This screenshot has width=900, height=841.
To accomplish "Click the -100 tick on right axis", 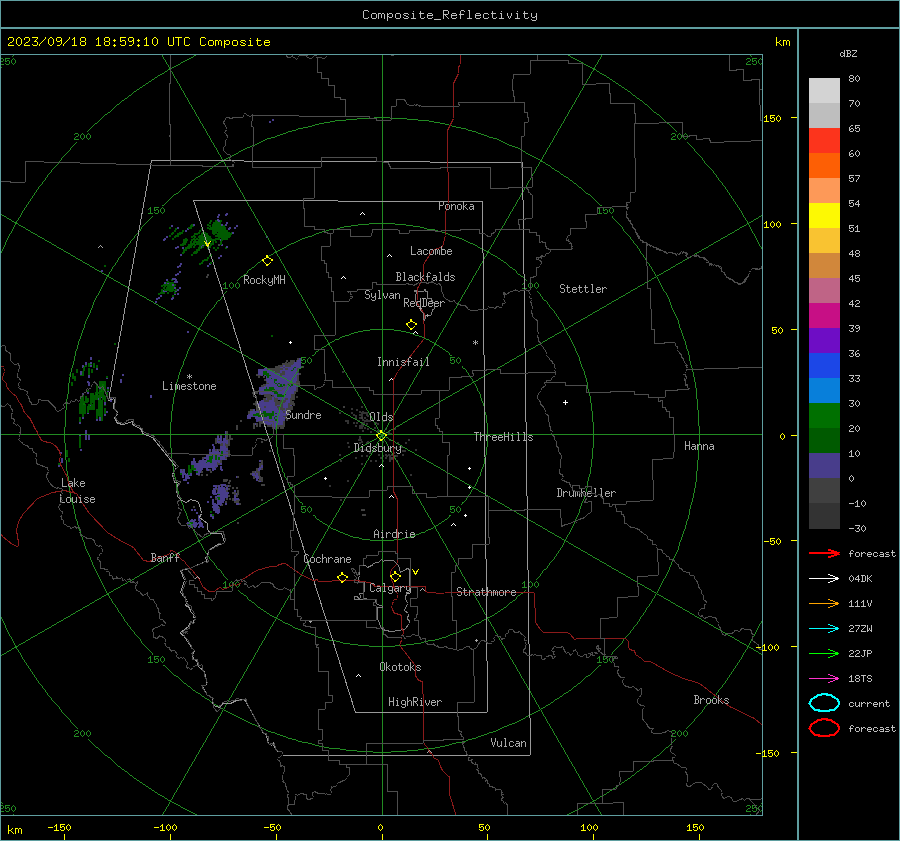I will point(770,647).
